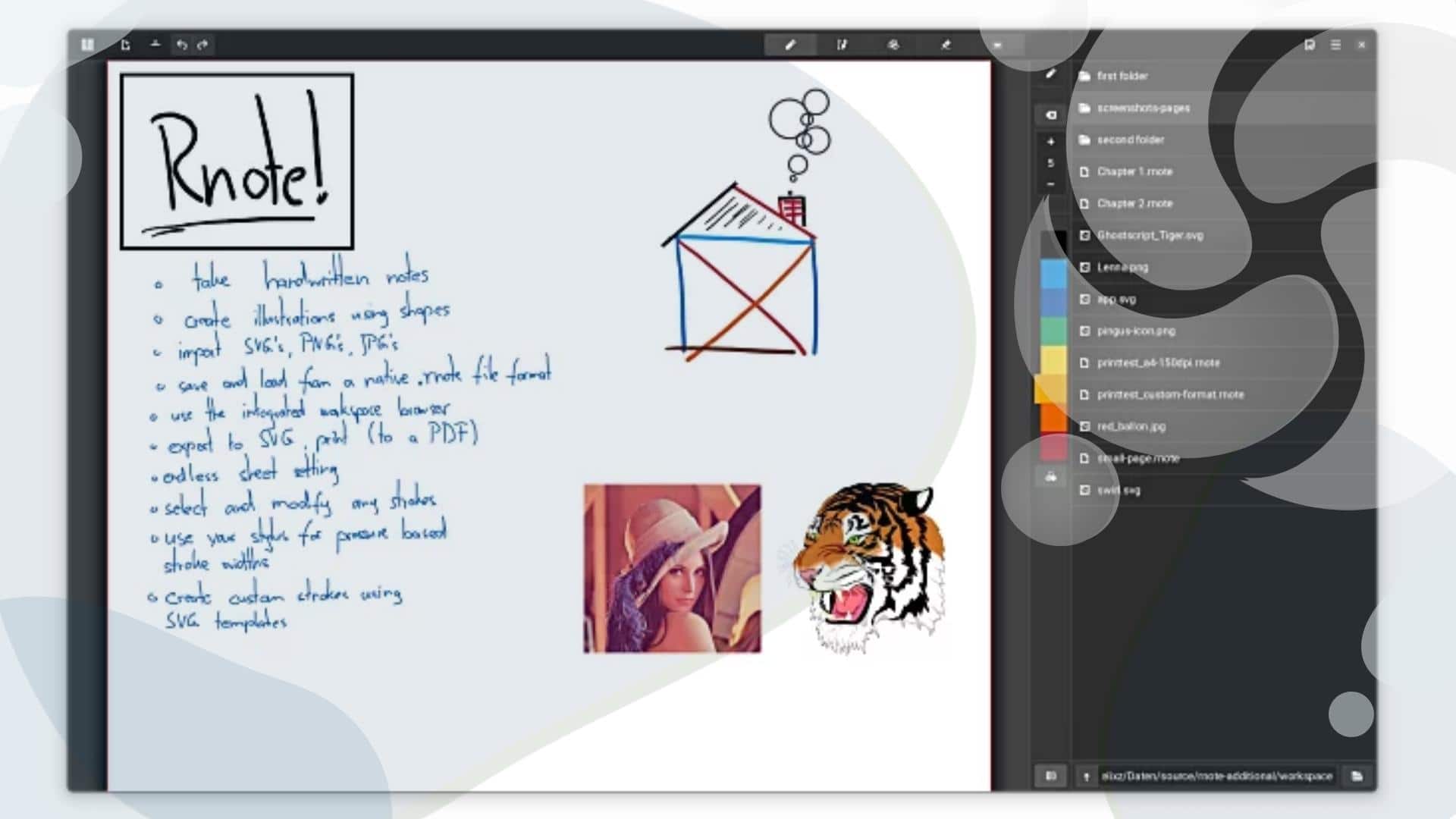
Task: Choose the solid brush style icon
Action: (x=1050, y=74)
